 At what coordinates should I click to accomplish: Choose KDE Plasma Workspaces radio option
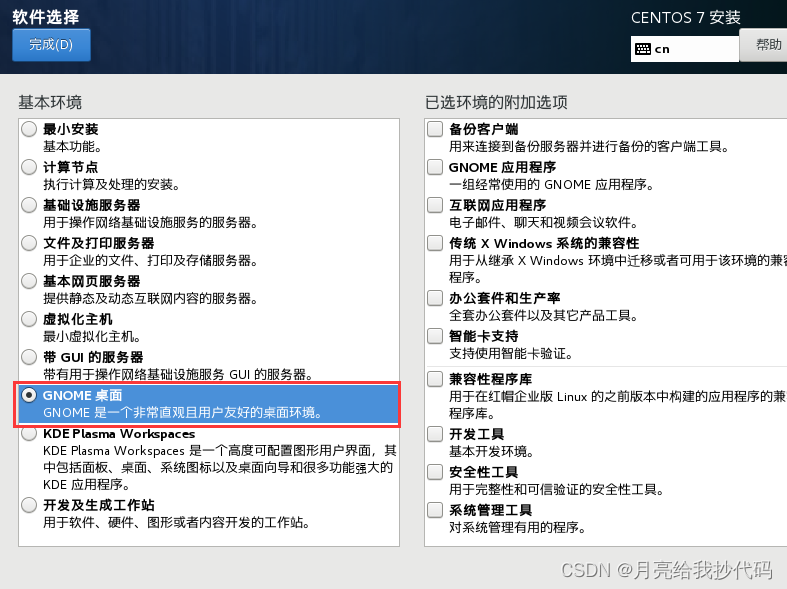pyautogui.click(x=29, y=433)
